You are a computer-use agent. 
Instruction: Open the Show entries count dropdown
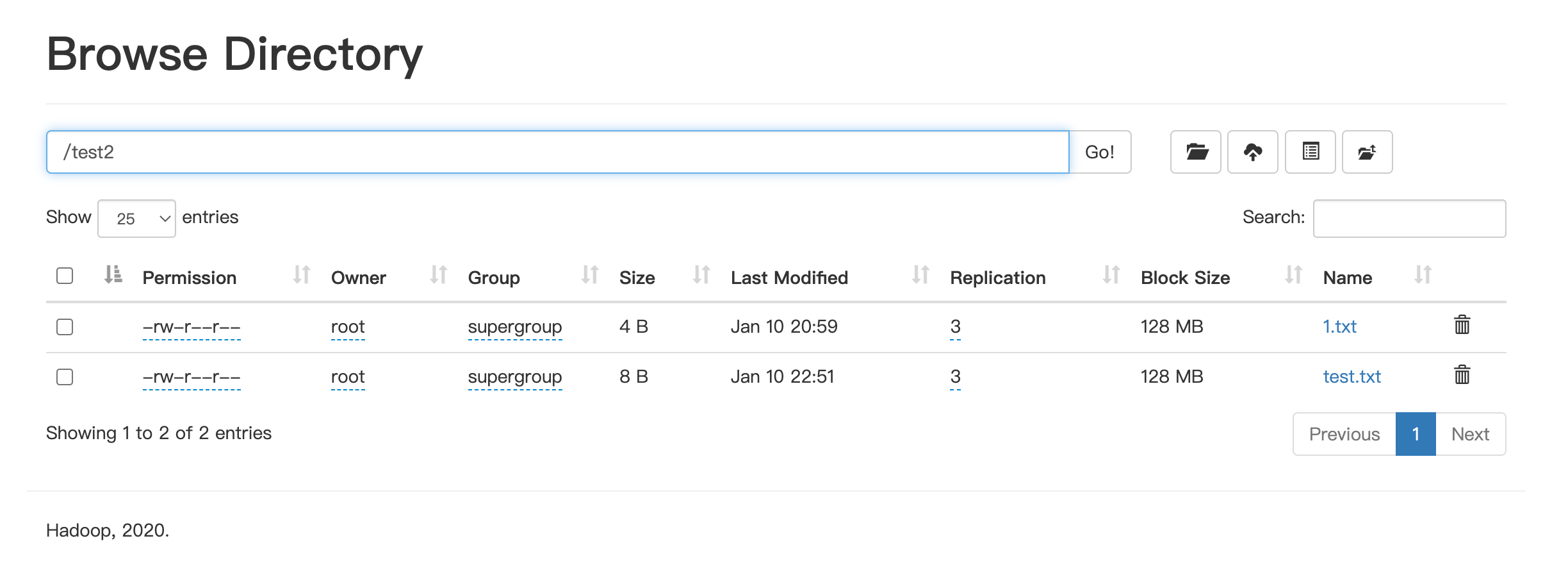136,219
